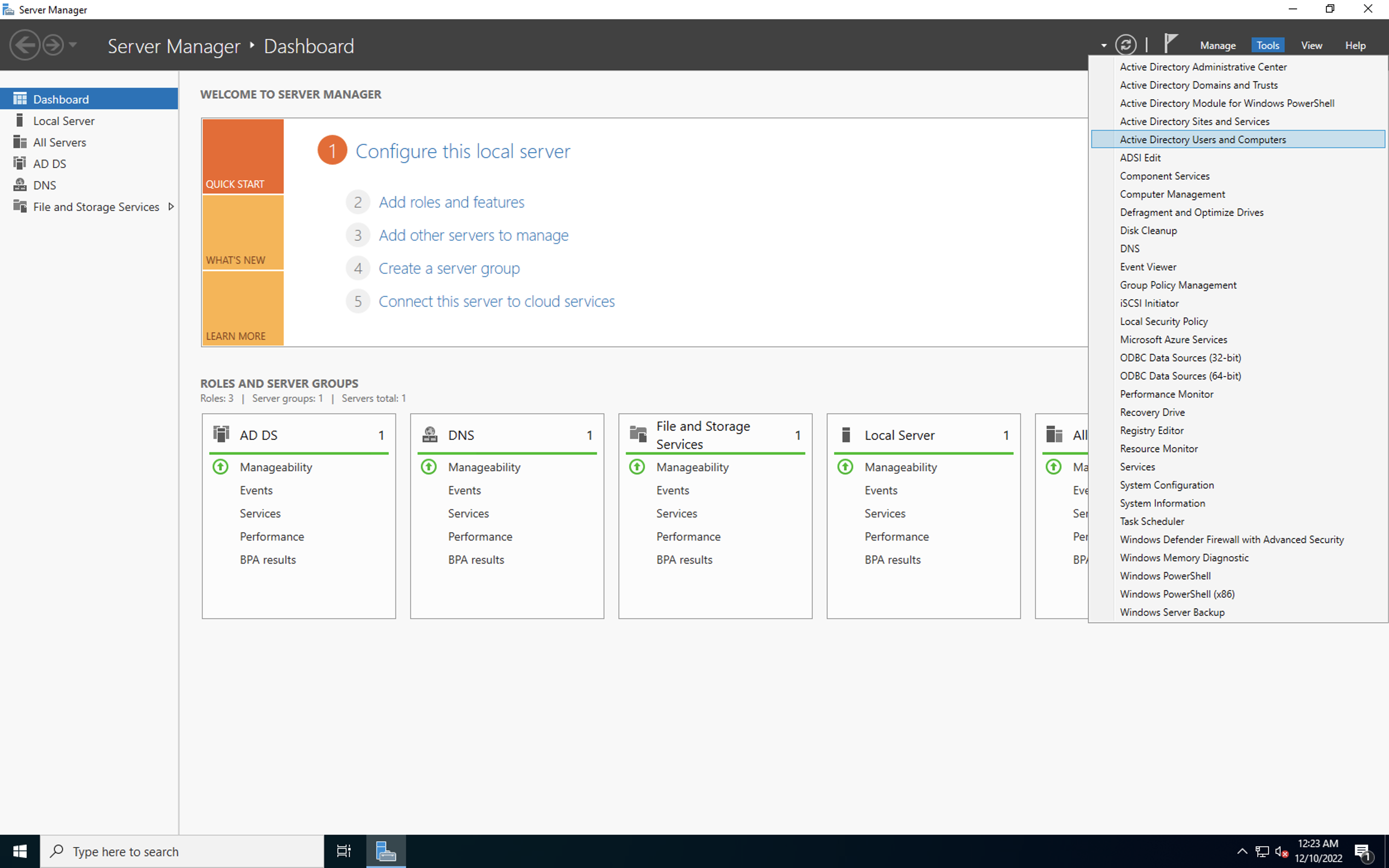
Task: Select the LEARN MORE tile
Action: 243,308
